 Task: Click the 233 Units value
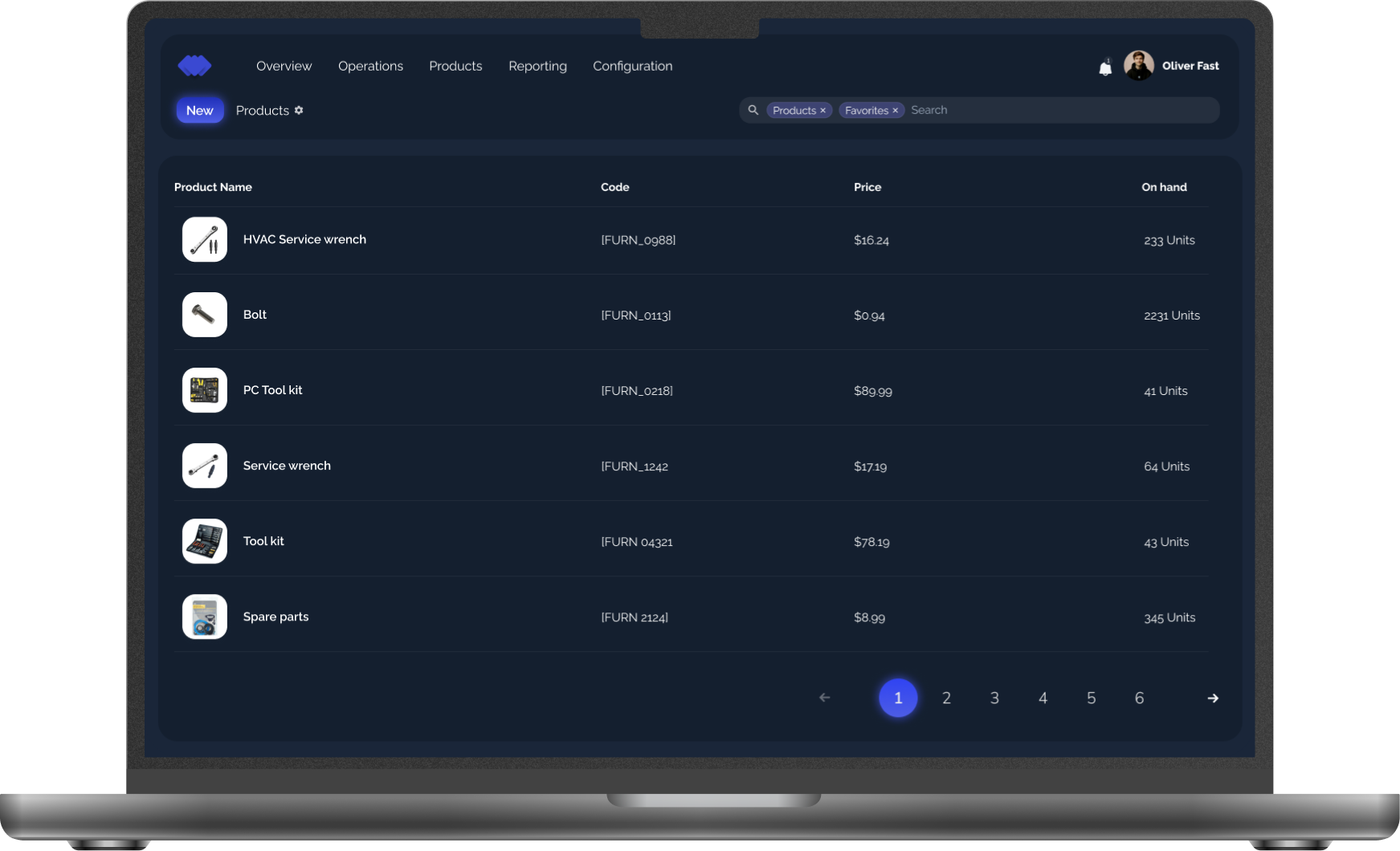coord(1169,240)
